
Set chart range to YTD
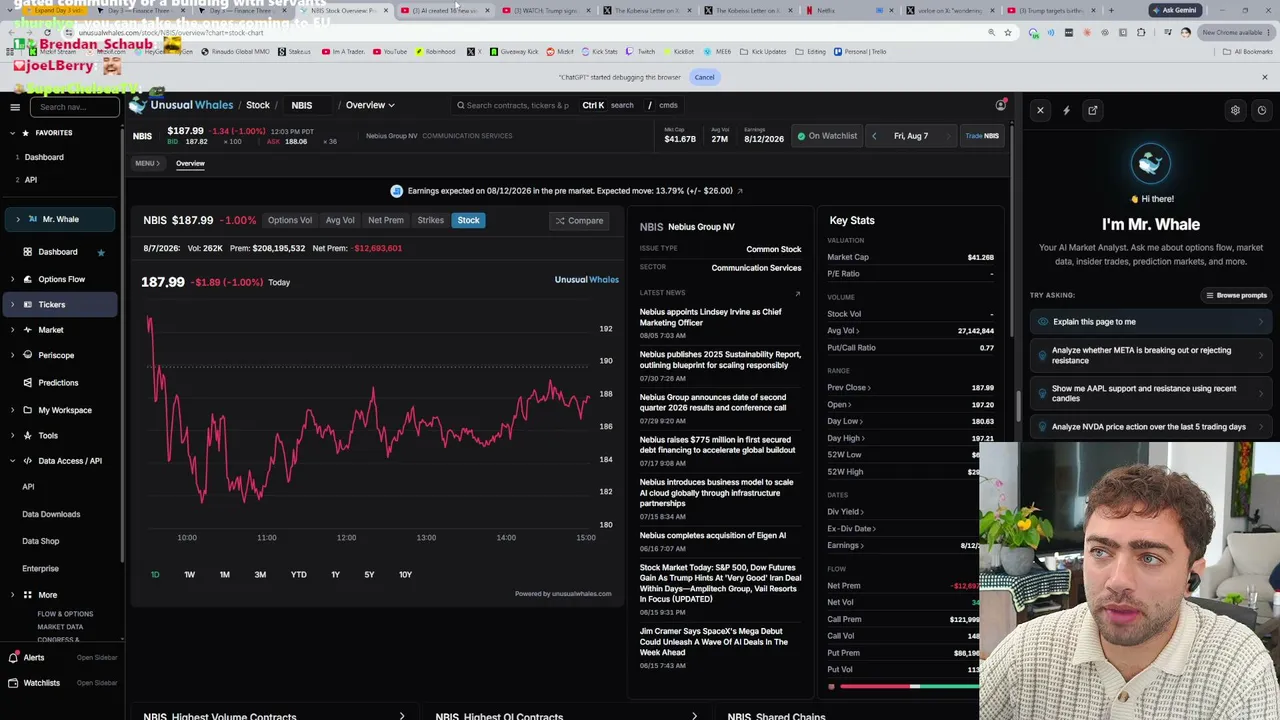(298, 574)
